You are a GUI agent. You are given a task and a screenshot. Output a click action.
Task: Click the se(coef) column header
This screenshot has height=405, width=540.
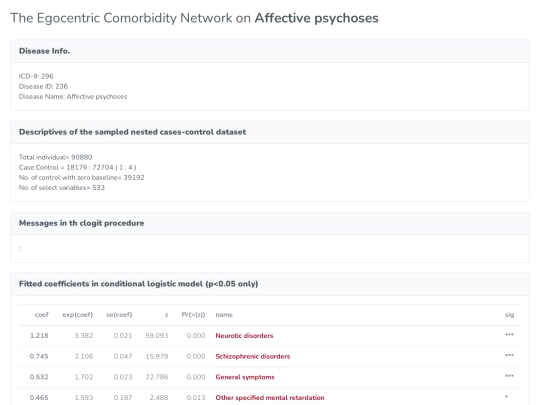[x=119, y=315]
